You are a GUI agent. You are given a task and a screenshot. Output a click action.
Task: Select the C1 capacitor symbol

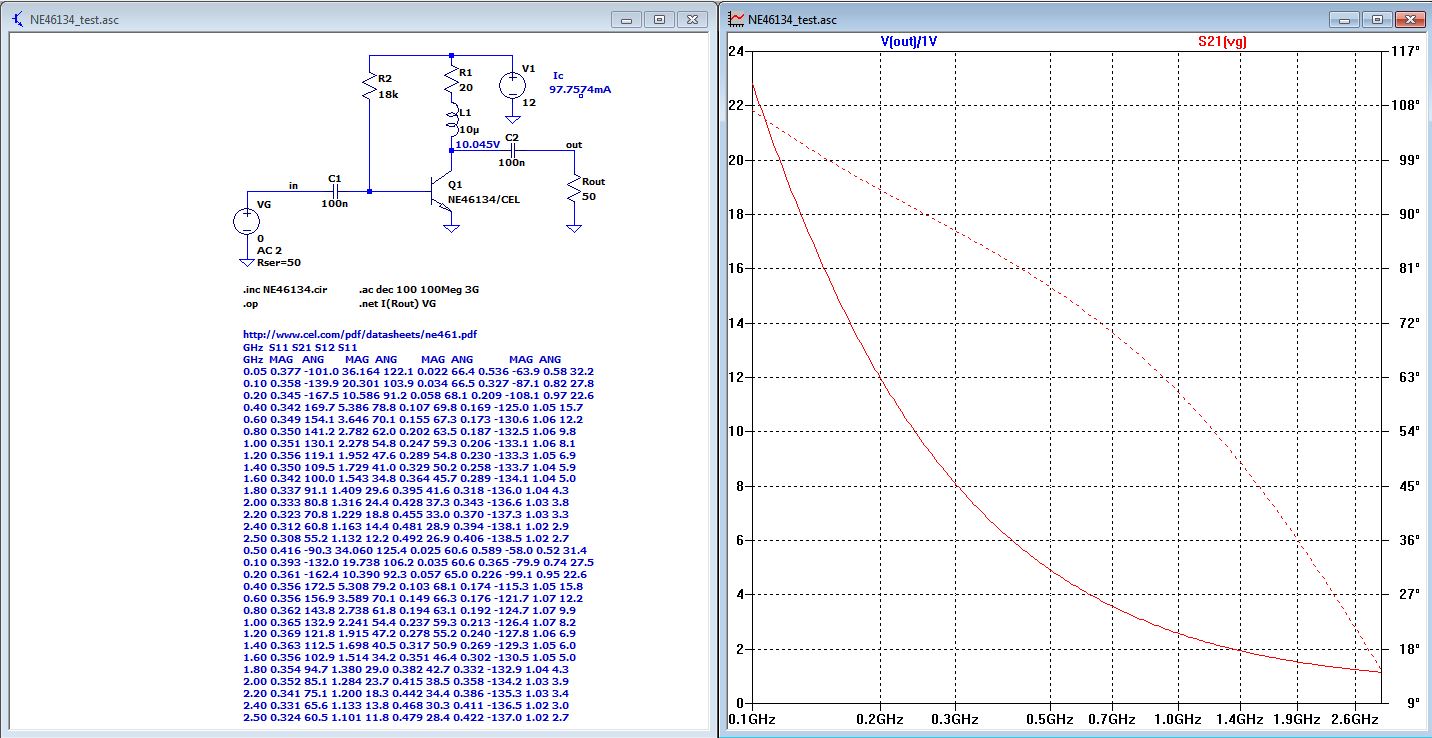336,190
